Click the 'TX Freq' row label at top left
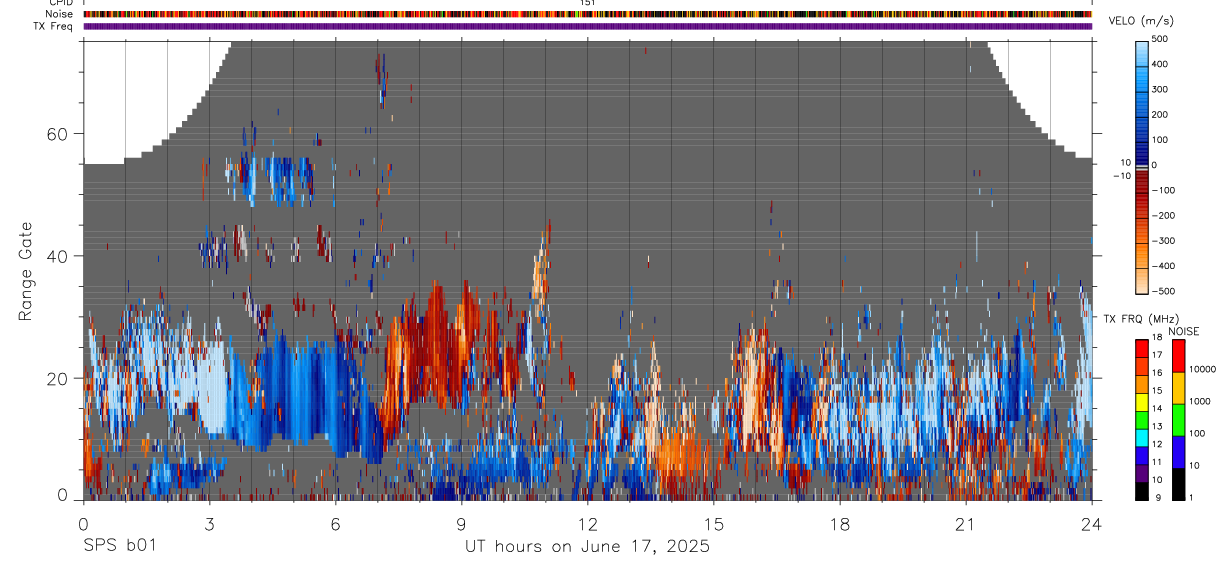 pyautogui.click(x=54, y=25)
